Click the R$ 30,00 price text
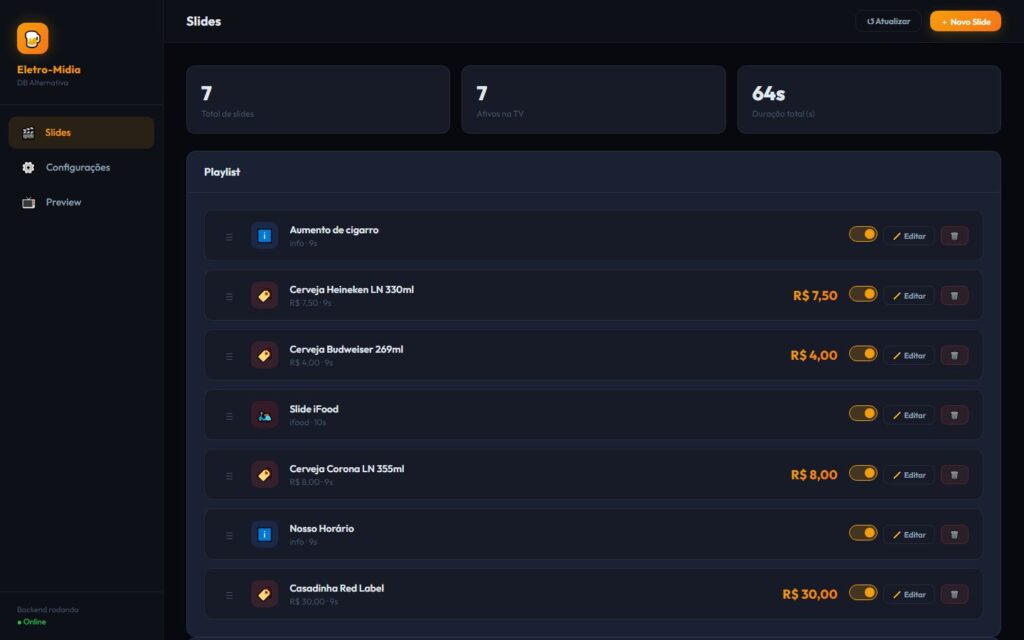Viewport: 1024px width, 640px height. 810,594
